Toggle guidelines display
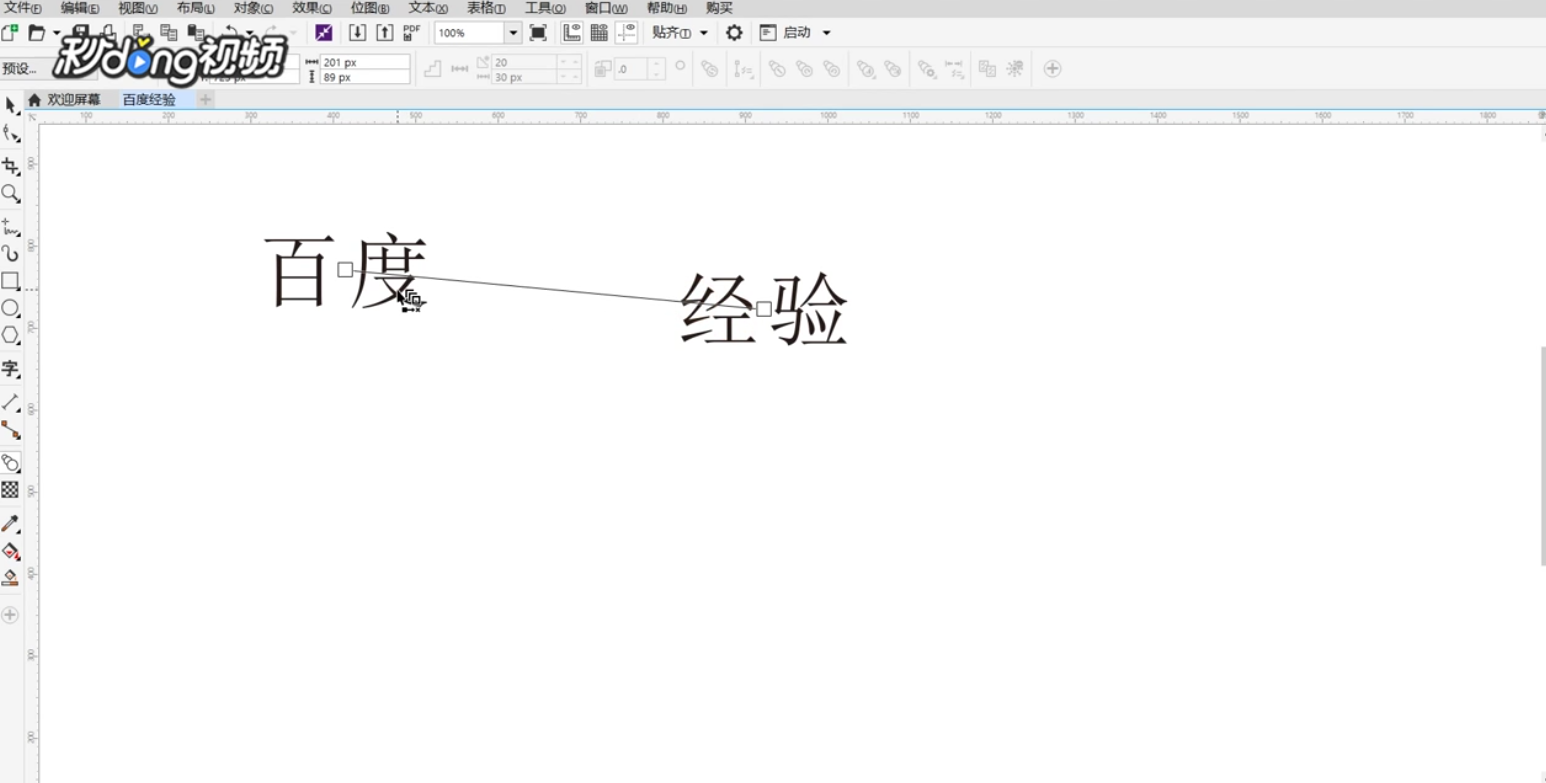This screenshot has height=783, width=1546. pos(627,32)
